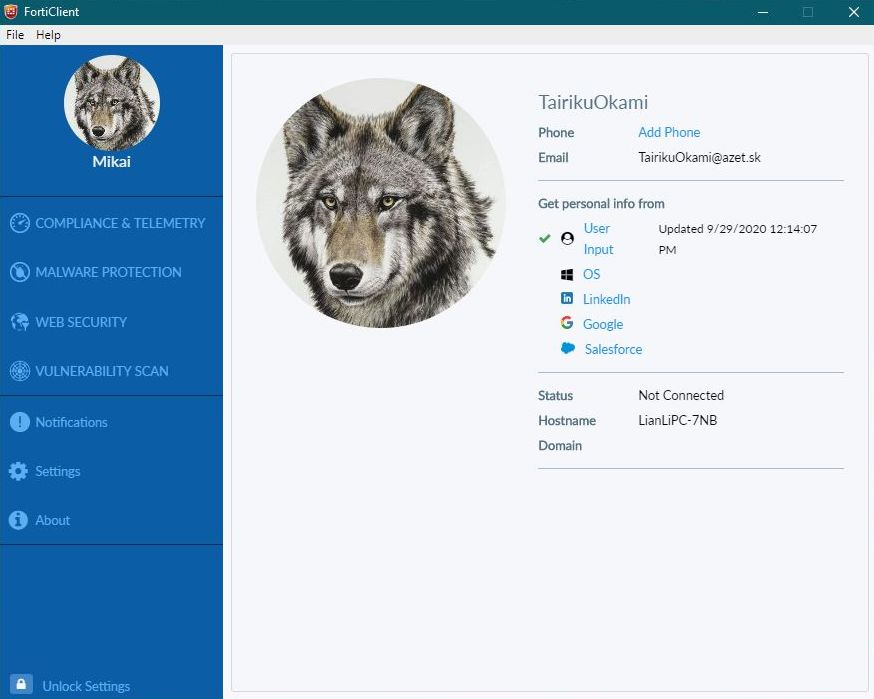Image resolution: width=874 pixels, height=699 pixels.
Task: Click the Compliance & Telemetry gauge icon
Action: coord(20,223)
